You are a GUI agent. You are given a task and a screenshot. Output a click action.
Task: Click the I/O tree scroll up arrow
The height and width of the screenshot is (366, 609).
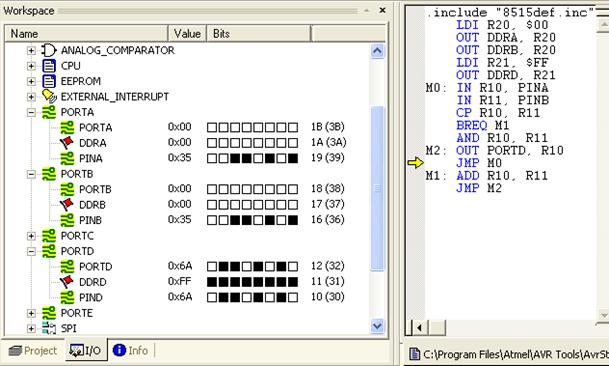[x=378, y=51]
